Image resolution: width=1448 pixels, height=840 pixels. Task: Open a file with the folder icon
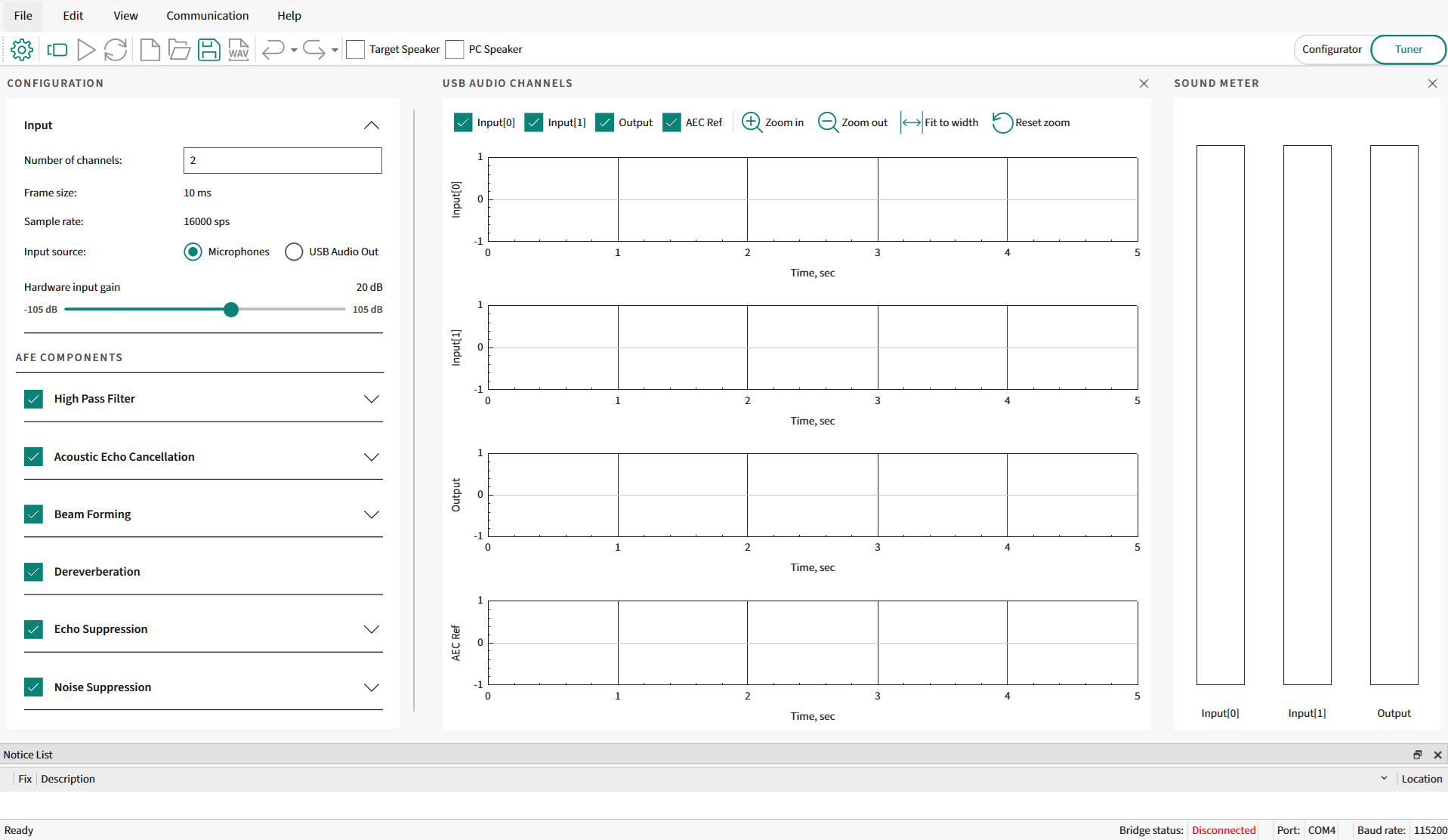point(179,50)
